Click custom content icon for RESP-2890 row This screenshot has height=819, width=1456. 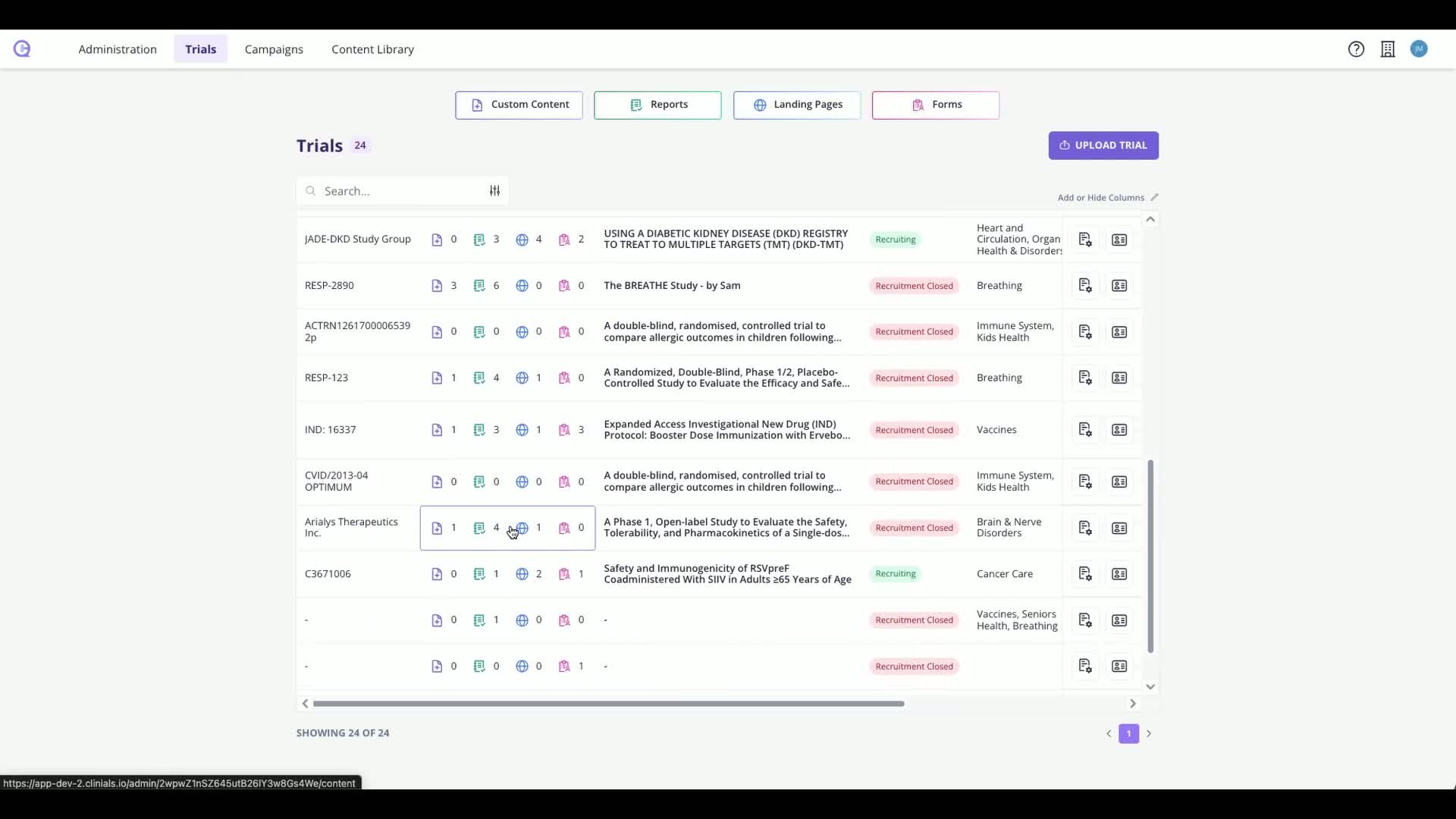437,286
